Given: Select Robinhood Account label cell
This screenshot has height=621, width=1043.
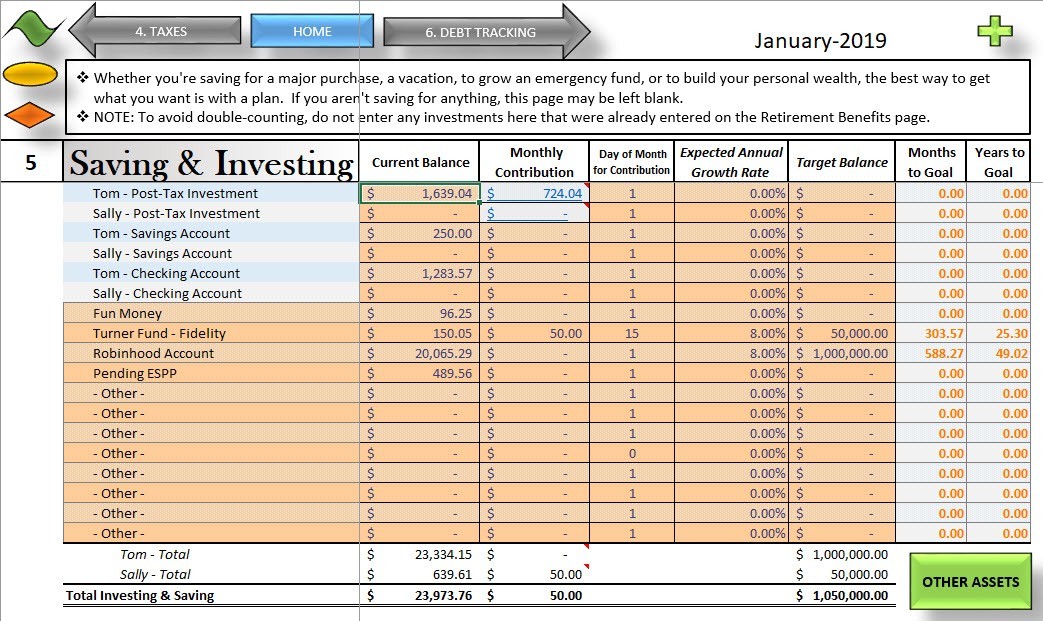Looking at the screenshot, I should (212, 353).
